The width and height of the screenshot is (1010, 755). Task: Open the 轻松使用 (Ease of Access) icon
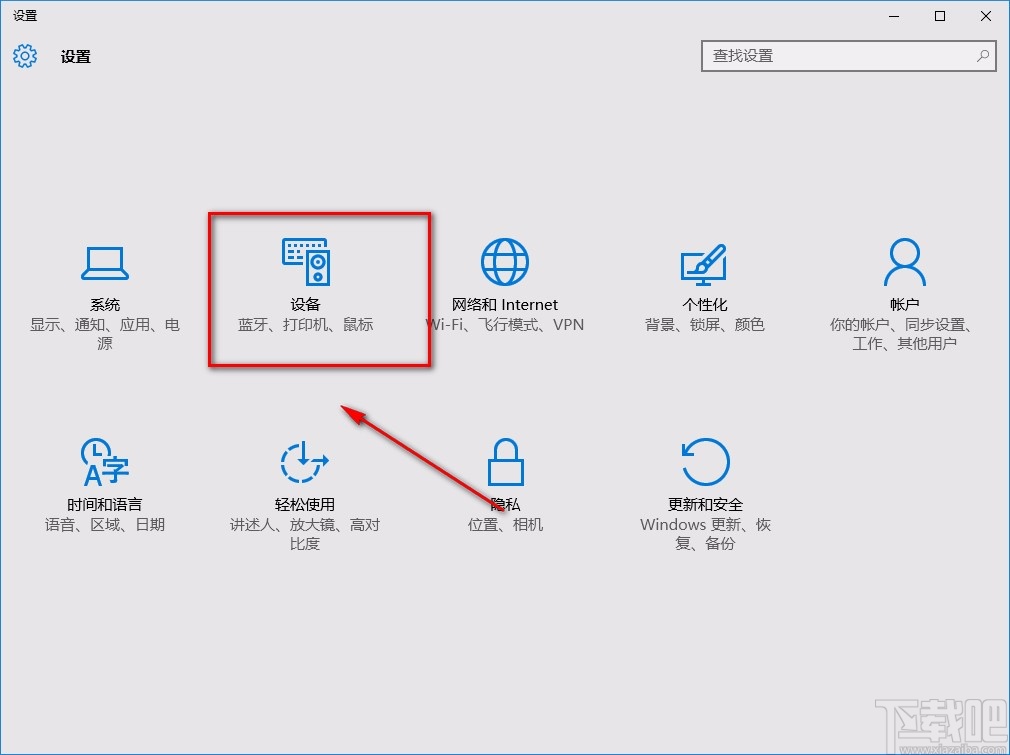[304, 462]
